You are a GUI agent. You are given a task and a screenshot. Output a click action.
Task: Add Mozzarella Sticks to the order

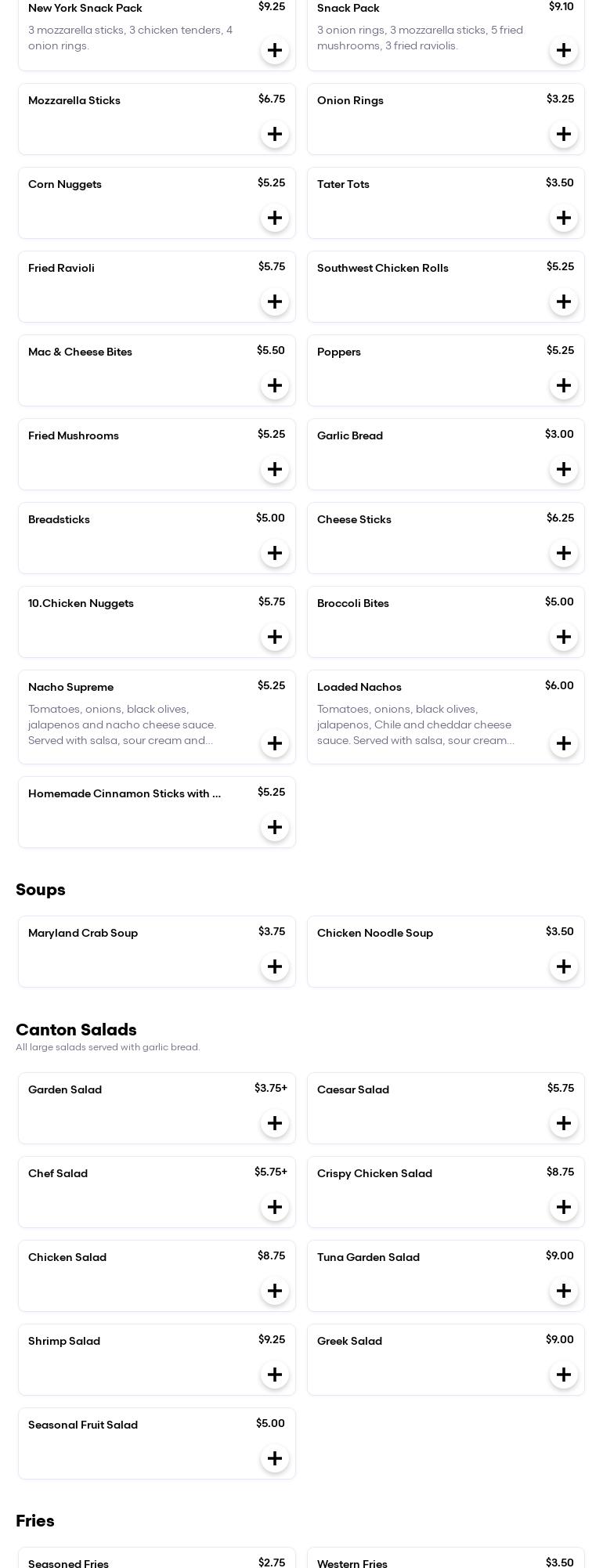point(274,134)
